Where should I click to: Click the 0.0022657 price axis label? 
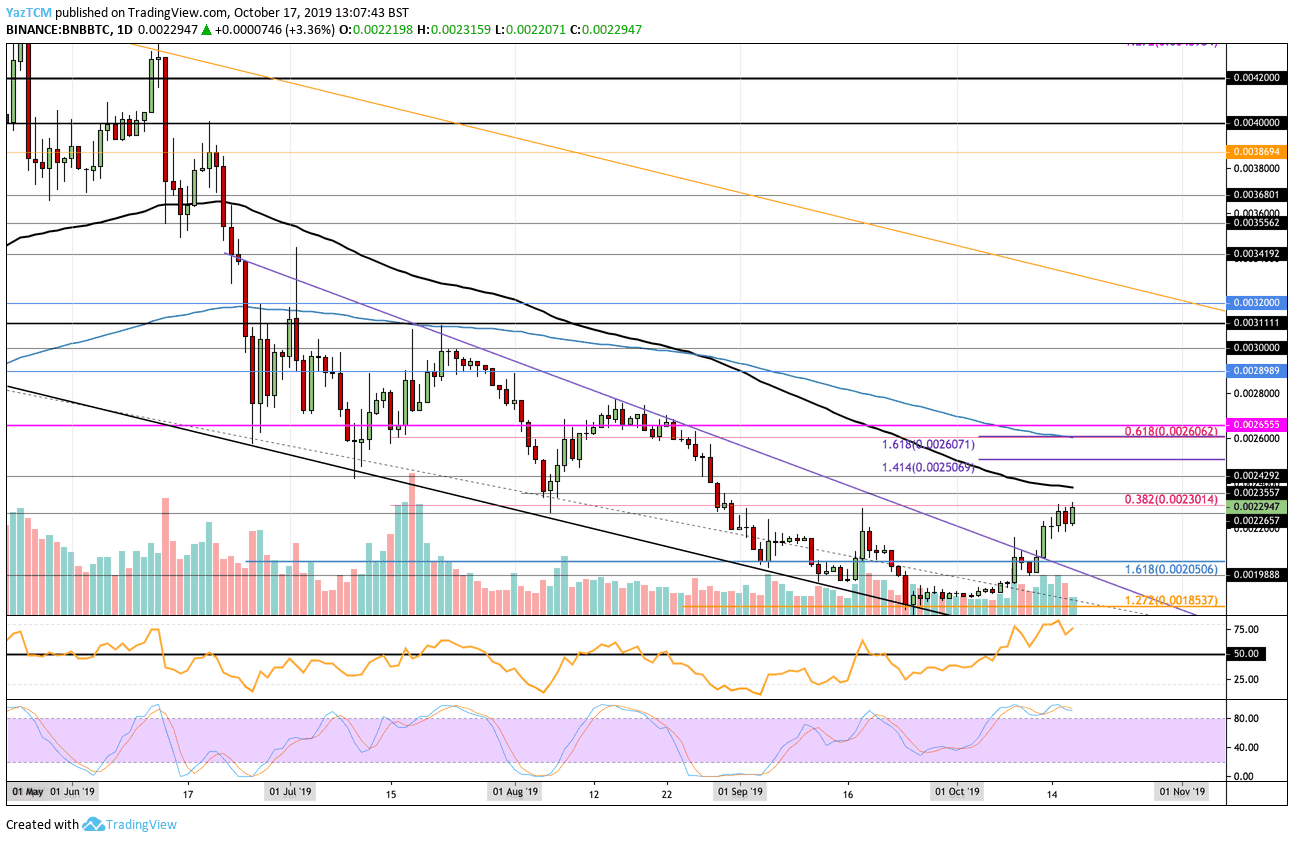(1256, 519)
